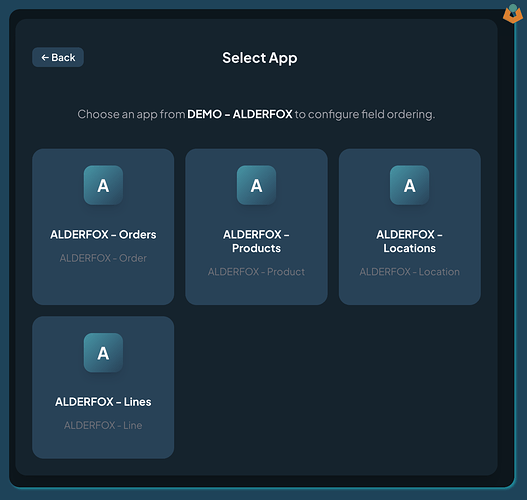Select the ALDERFOX – Products title text

tap(256, 241)
